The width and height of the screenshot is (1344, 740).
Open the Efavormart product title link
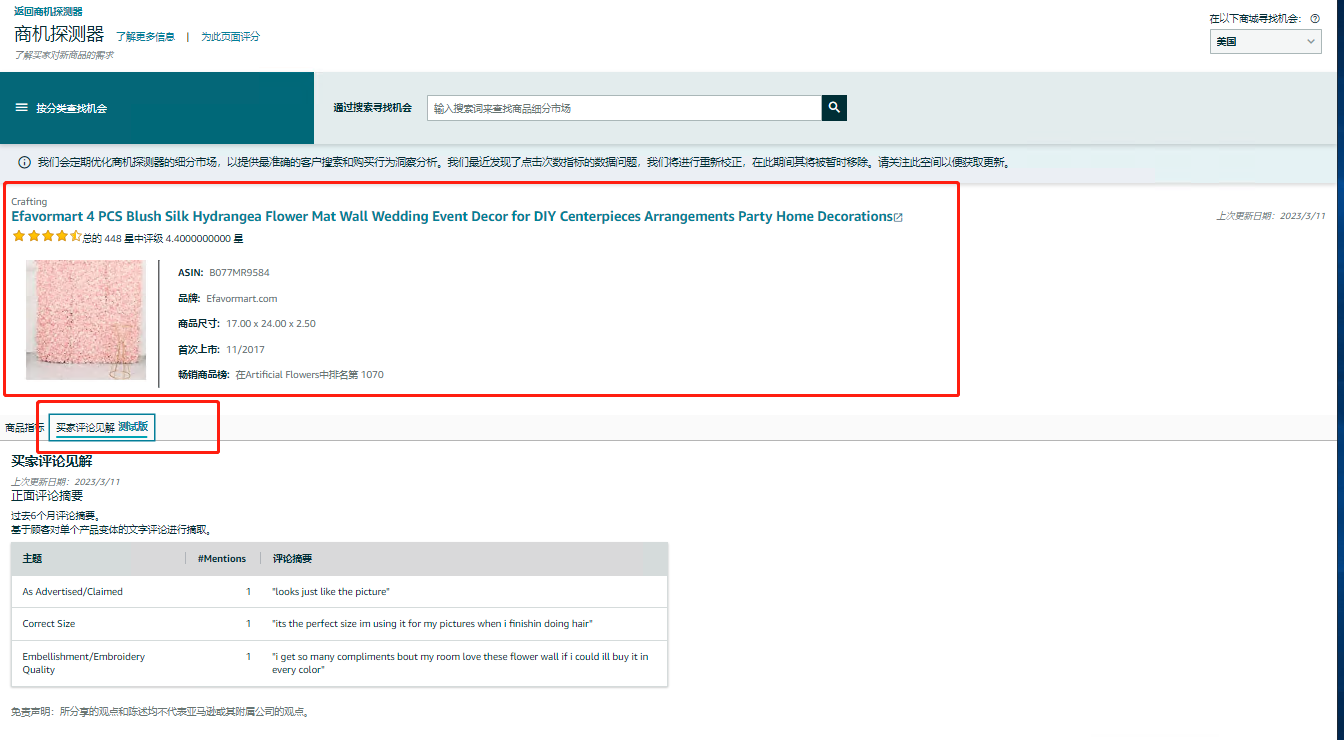point(452,216)
